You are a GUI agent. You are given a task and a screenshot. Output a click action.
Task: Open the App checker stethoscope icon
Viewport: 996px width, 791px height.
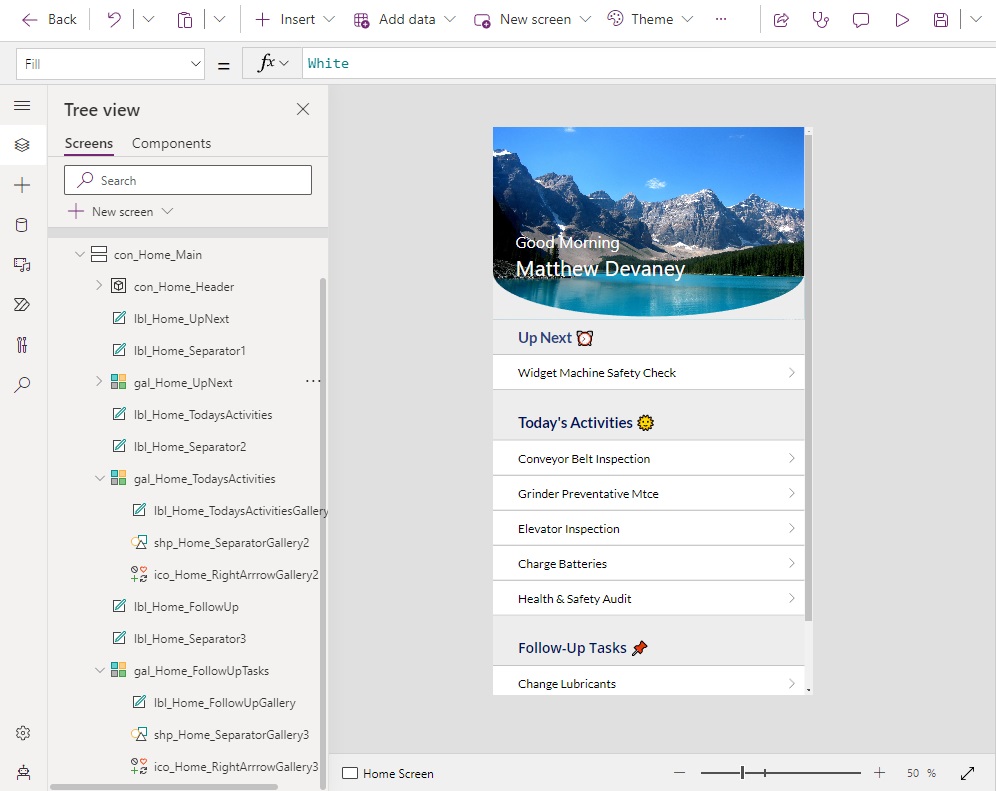click(x=821, y=20)
